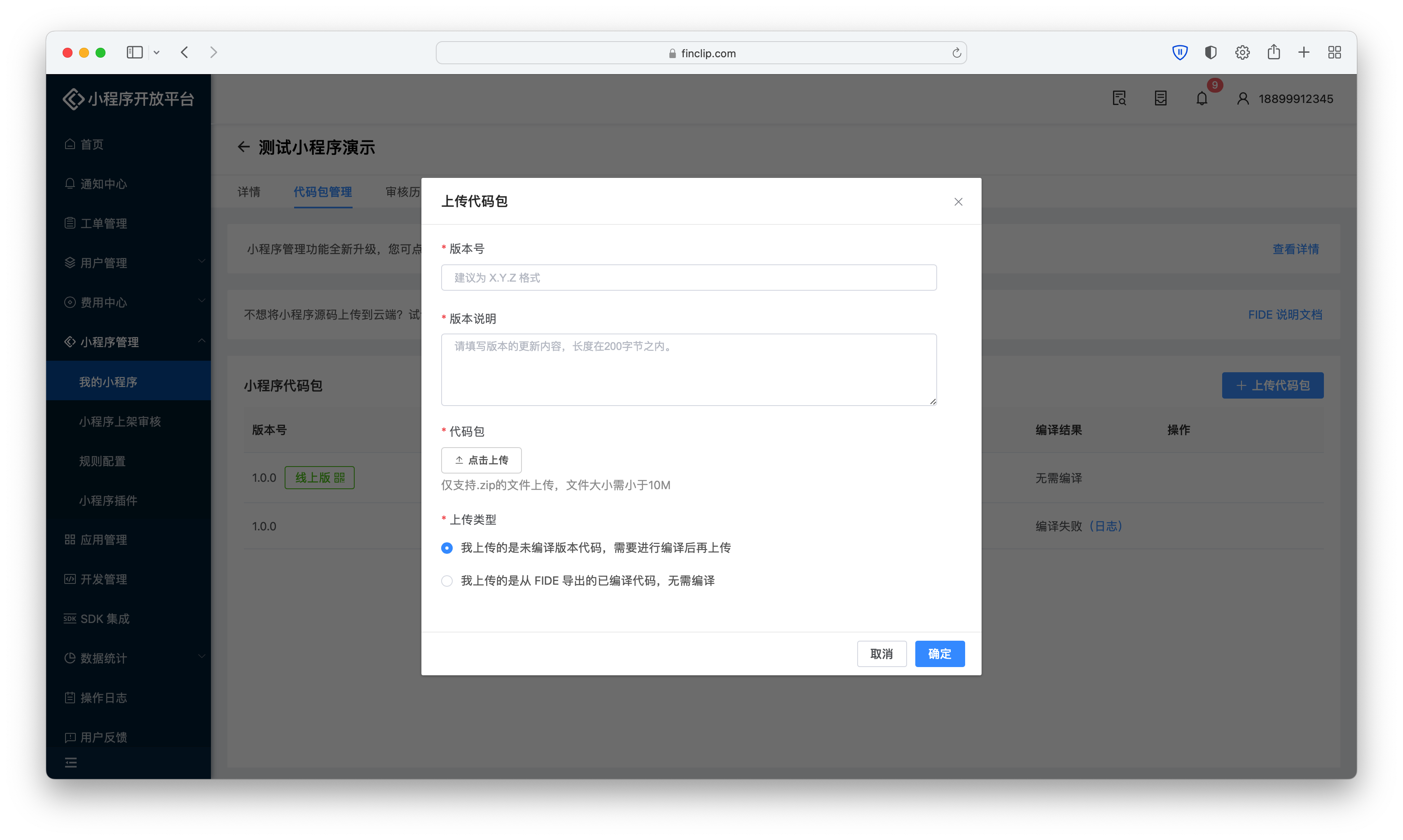Open 工单管理 in the sidebar
Screen dimensions: 1403x840
click(x=129, y=223)
